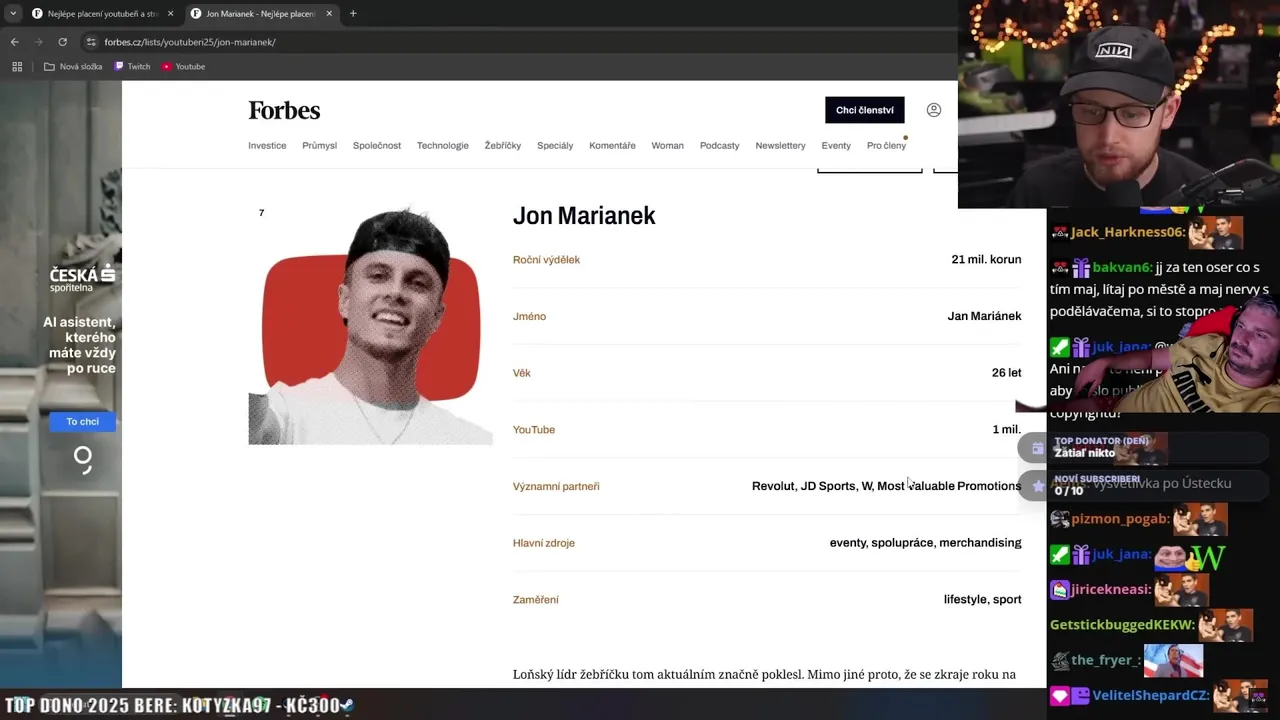Image resolution: width=1280 pixels, height=720 pixels.
Task: Click Jack_Harkness06 chat username
Action: click(x=1127, y=232)
